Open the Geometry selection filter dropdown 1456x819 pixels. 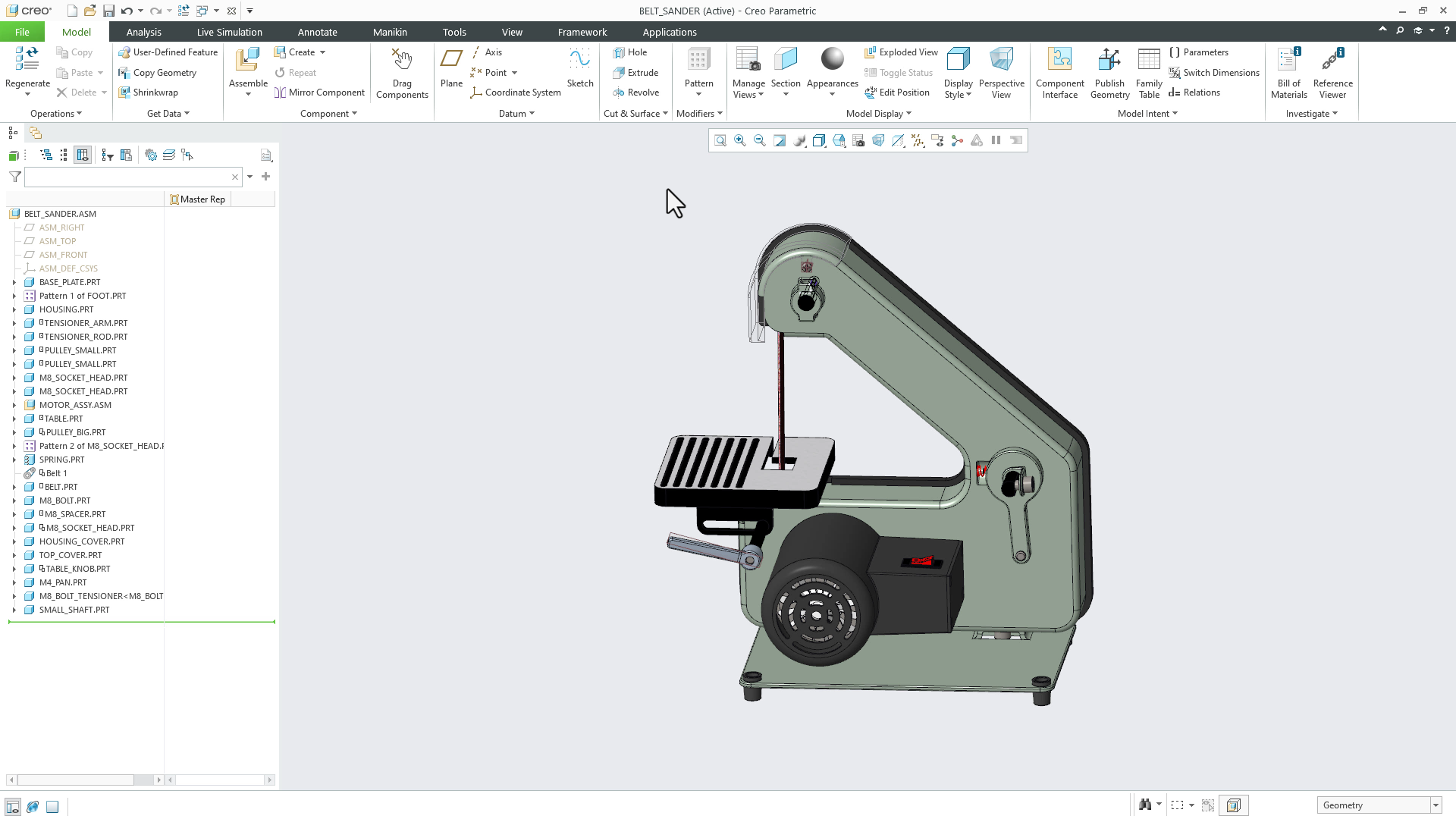(x=1435, y=805)
